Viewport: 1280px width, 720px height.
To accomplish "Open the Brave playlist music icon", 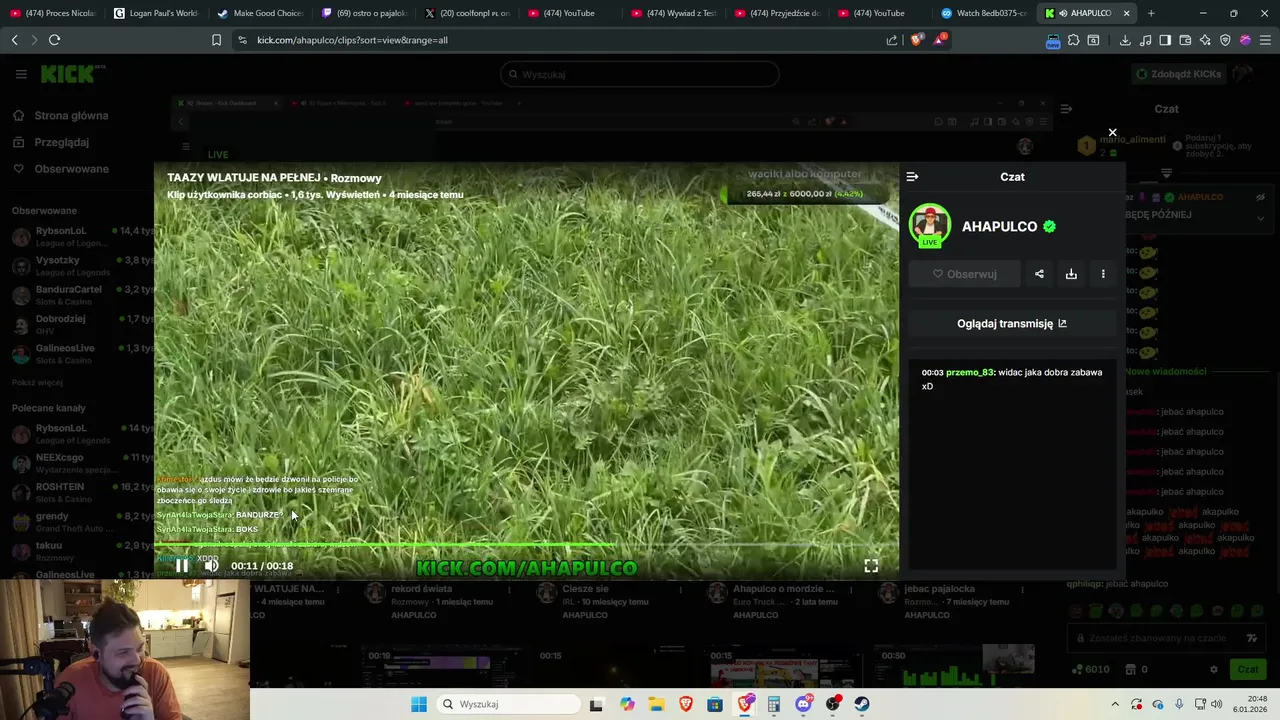I will pos(1145,40).
